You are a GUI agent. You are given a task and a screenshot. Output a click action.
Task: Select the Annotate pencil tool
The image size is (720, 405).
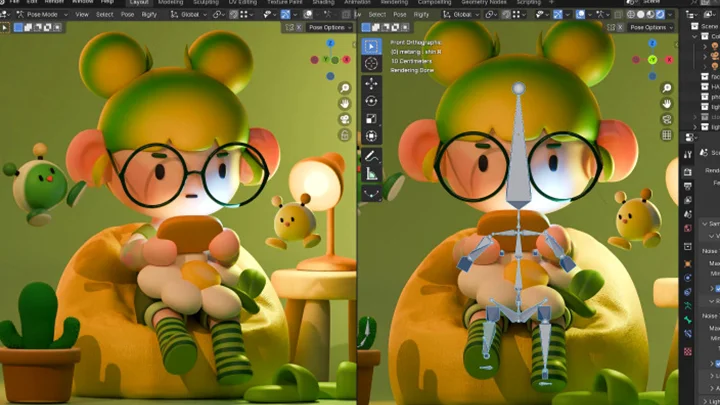click(371, 157)
